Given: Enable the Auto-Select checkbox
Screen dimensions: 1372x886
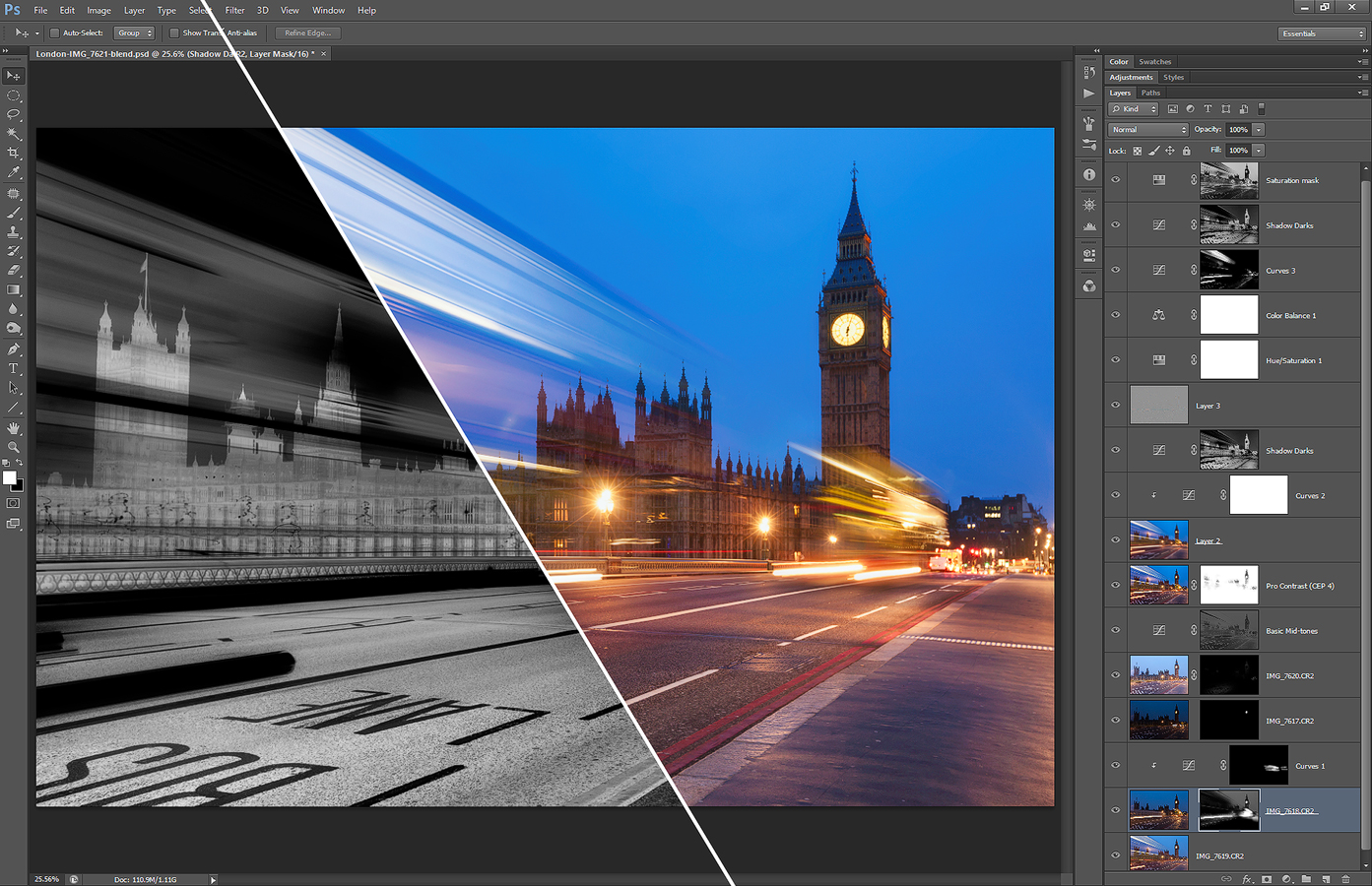Looking at the screenshot, I should tap(55, 33).
